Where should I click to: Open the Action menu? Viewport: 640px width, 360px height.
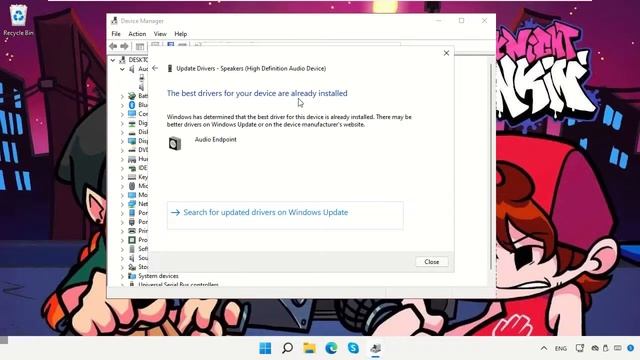click(137, 34)
